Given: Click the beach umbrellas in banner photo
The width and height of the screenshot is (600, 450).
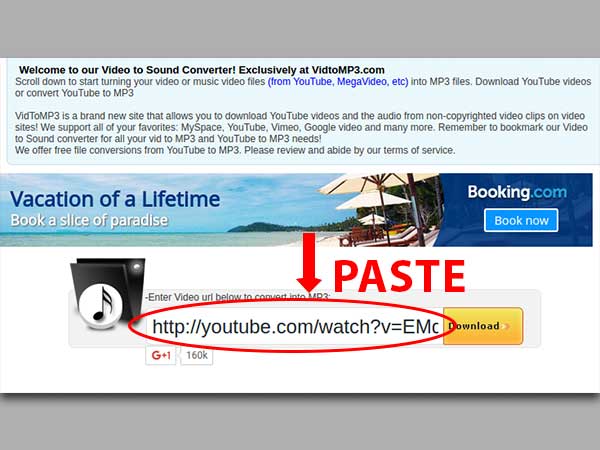Looking at the screenshot, I should pyautogui.click(x=380, y=200).
